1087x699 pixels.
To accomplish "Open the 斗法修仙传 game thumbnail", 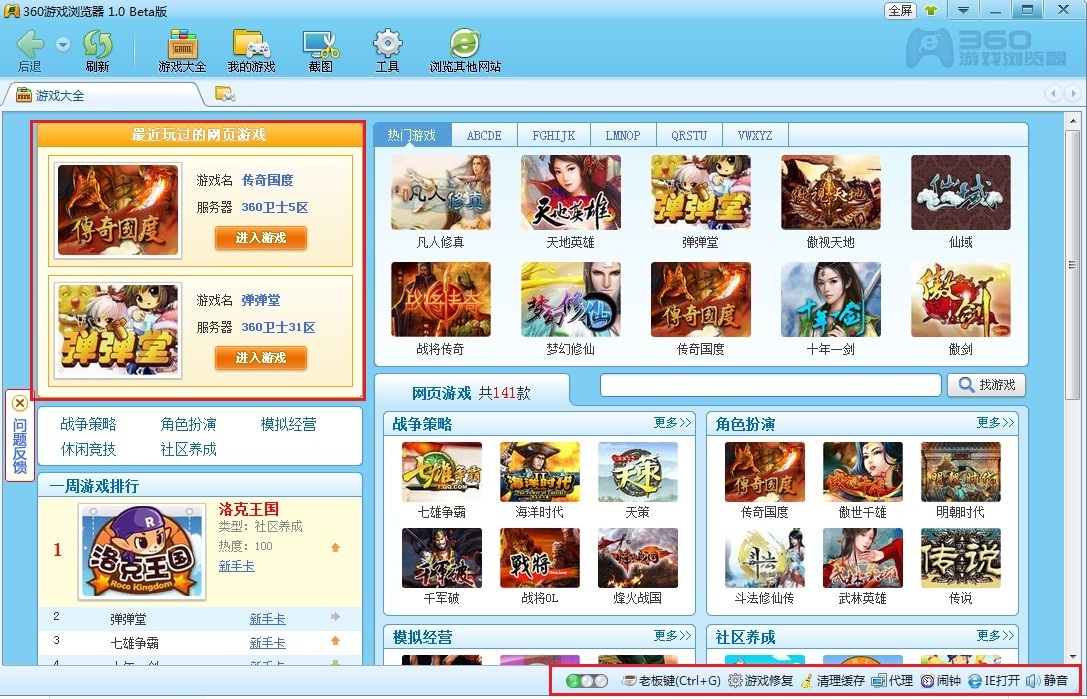I will click(765, 558).
